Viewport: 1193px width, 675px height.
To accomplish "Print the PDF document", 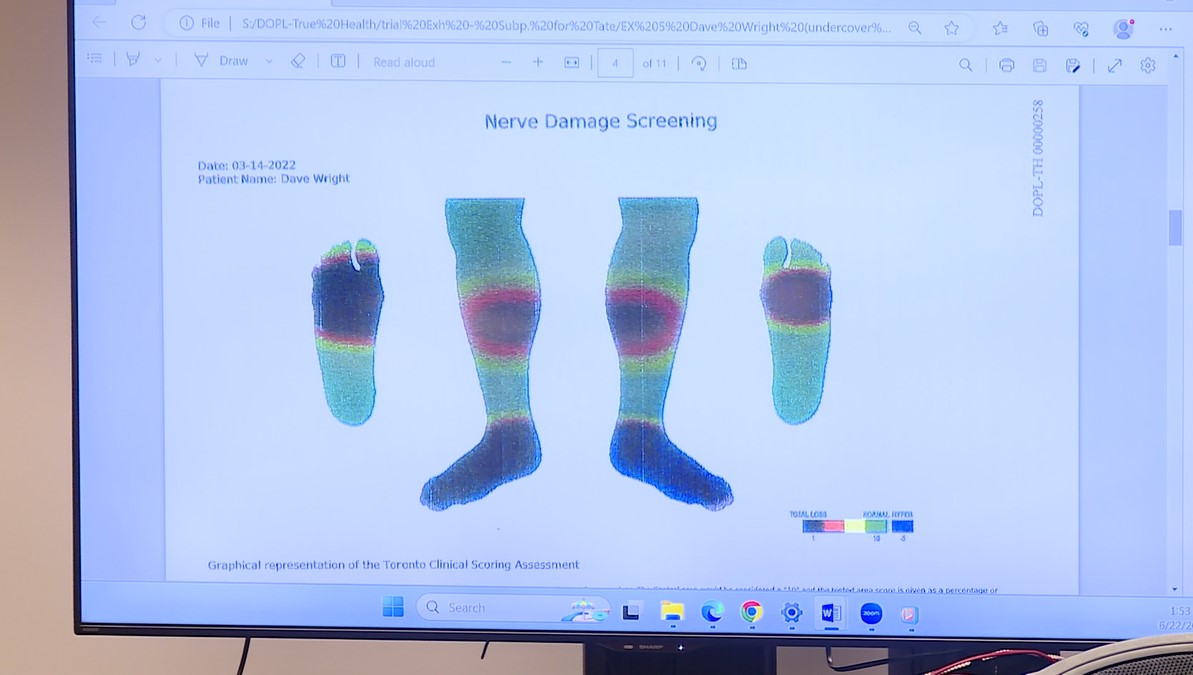I will pos(1007,65).
